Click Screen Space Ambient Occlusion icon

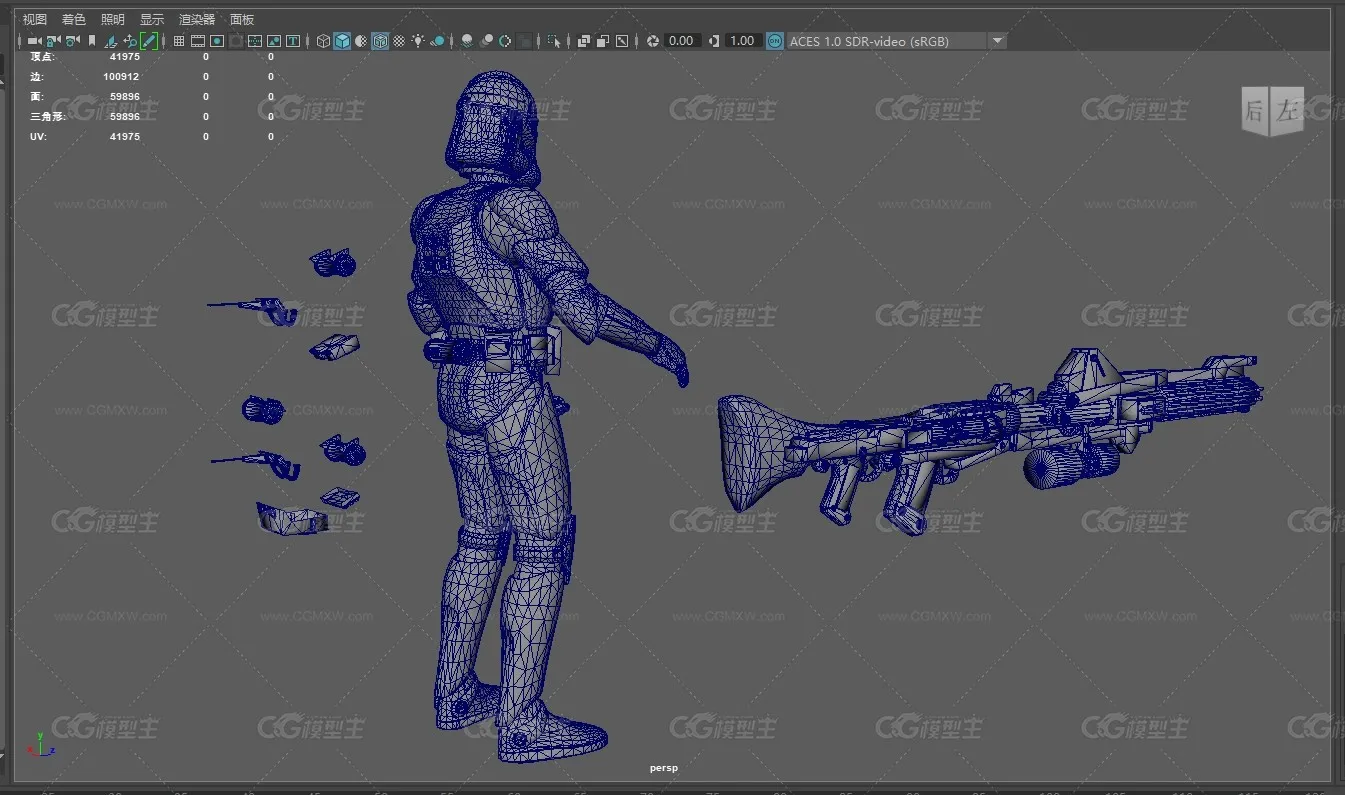click(467, 41)
